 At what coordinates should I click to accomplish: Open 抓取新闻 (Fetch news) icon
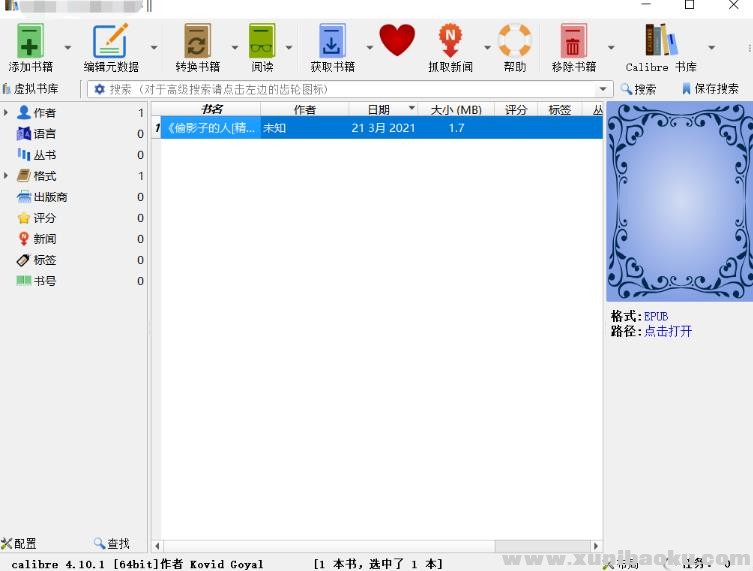[450, 42]
